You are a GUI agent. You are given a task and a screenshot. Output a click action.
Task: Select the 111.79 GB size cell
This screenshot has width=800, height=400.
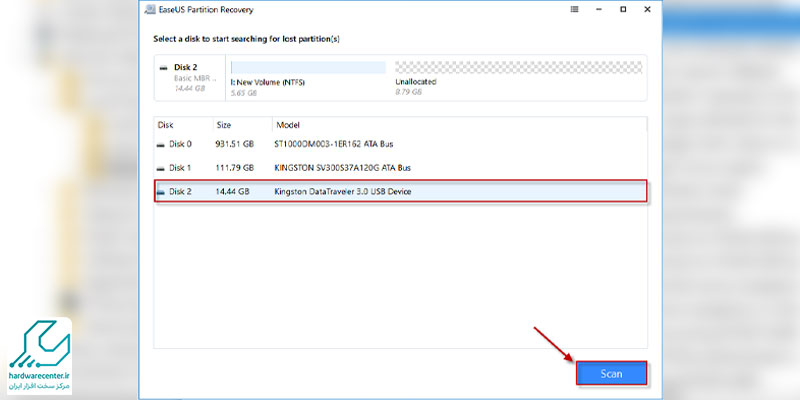[x=235, y=168]
